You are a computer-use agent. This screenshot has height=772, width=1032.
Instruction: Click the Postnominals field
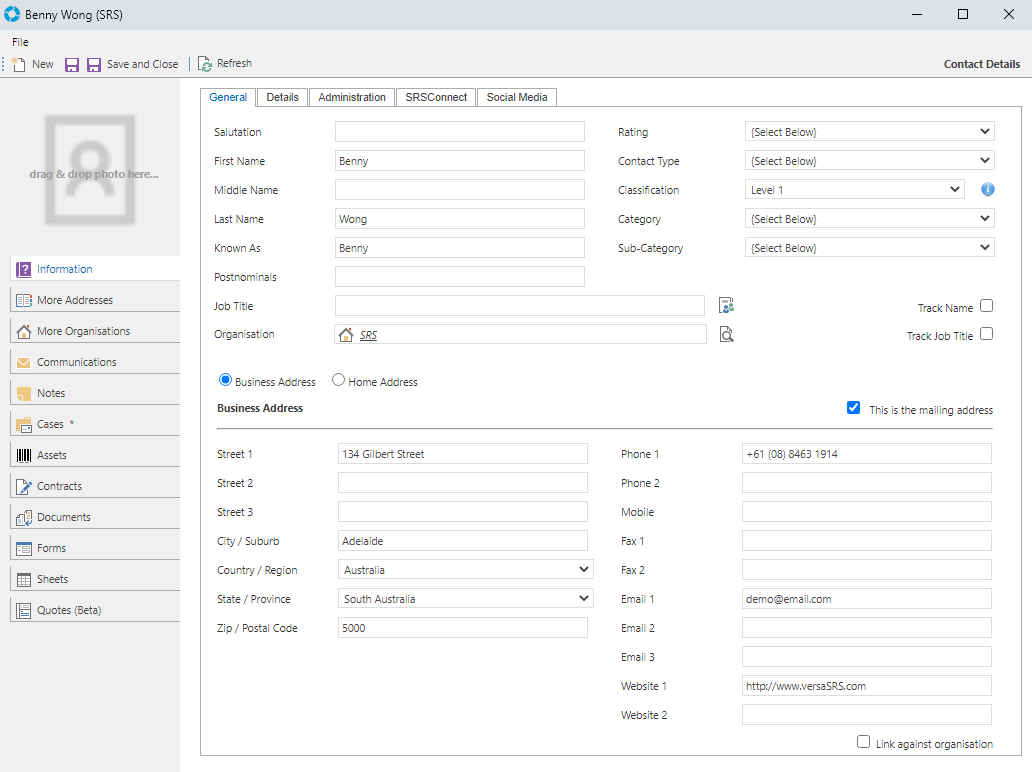click(x=459, y=276)
